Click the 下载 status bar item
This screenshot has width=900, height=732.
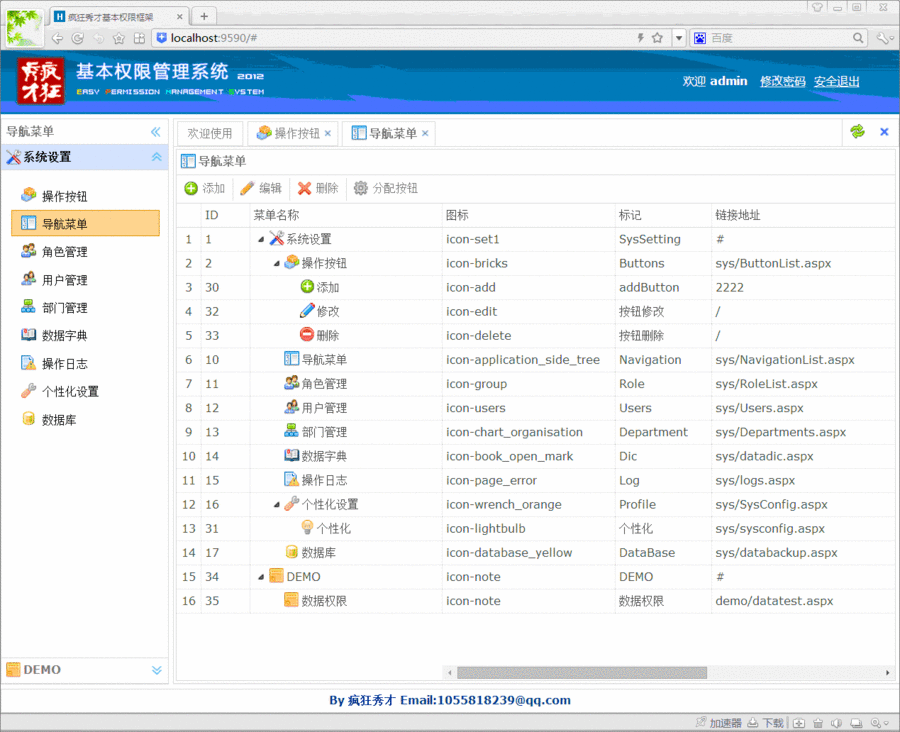(766, 723)
